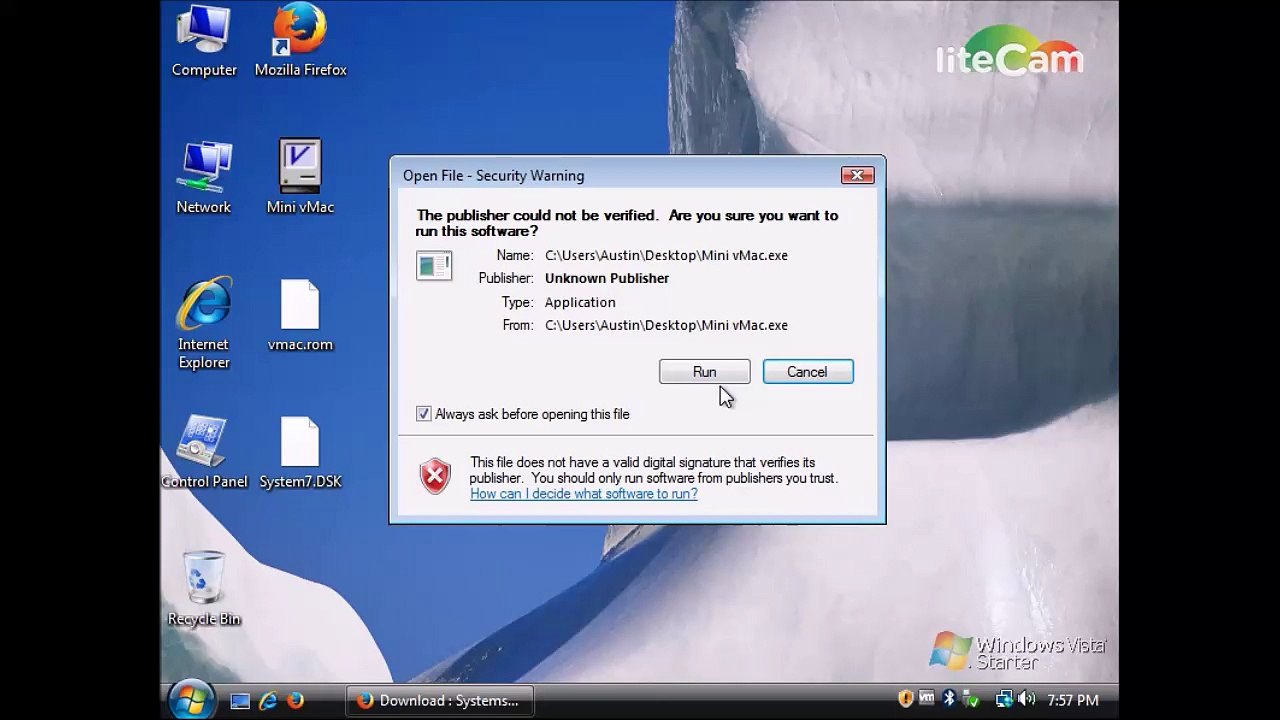Select the Mozilla Firefox desktop shortcut
This screenshot has height=720, width=1280.
coord(300,41)
